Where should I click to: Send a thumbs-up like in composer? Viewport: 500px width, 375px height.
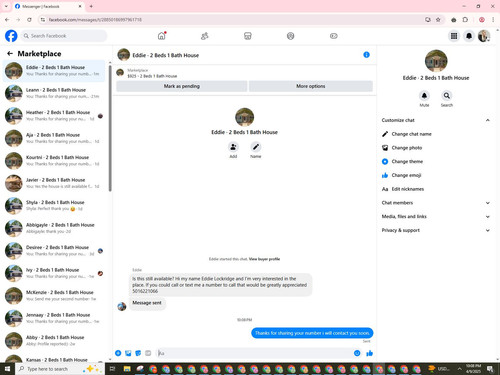click(x=369, y=353)
